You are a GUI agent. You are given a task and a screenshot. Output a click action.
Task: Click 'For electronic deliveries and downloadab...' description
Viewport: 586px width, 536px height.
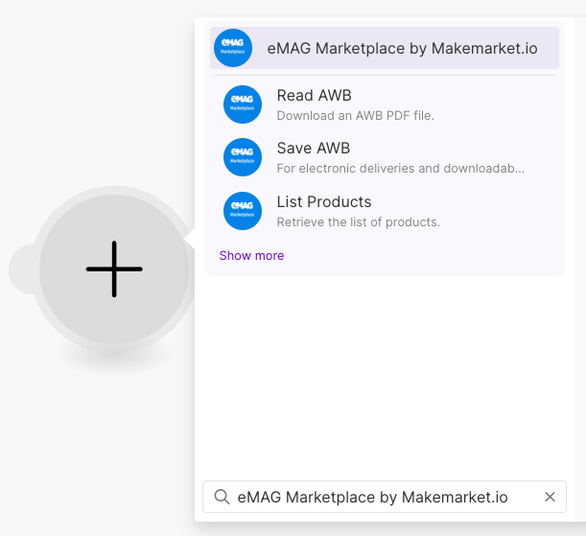401,169
